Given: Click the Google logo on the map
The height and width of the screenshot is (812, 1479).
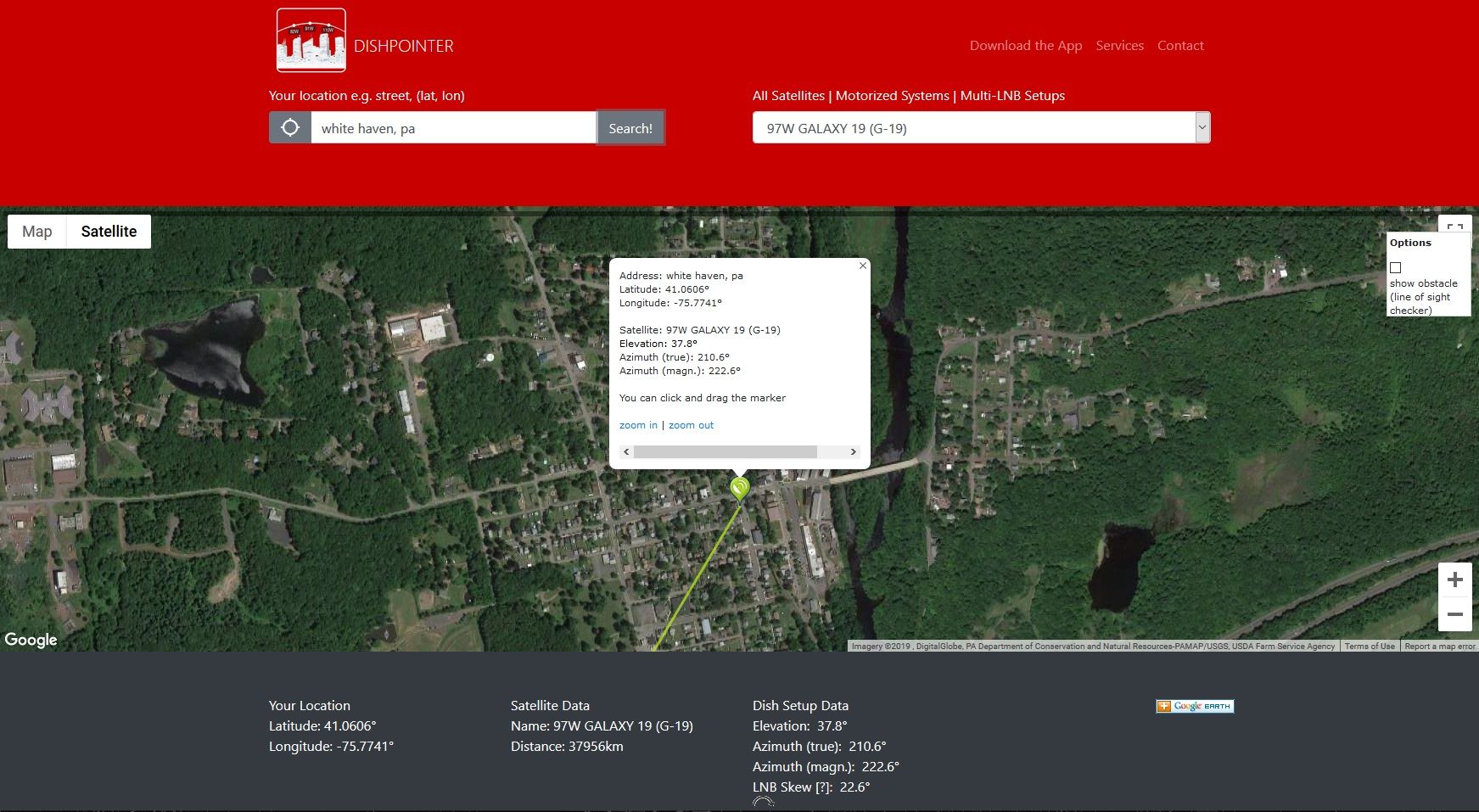Looking at the screenshot, I should coord(31,640).
